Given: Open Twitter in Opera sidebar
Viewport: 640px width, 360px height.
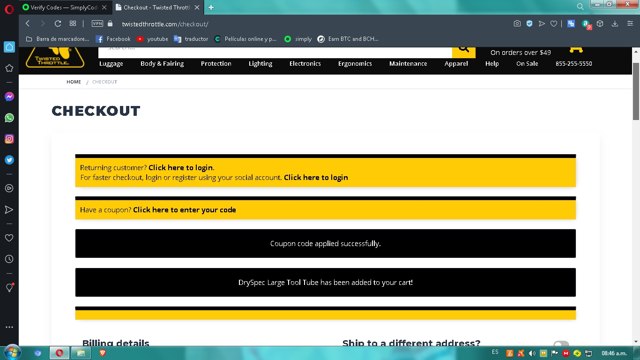Looking at the screenshot, I should point(9,160).
